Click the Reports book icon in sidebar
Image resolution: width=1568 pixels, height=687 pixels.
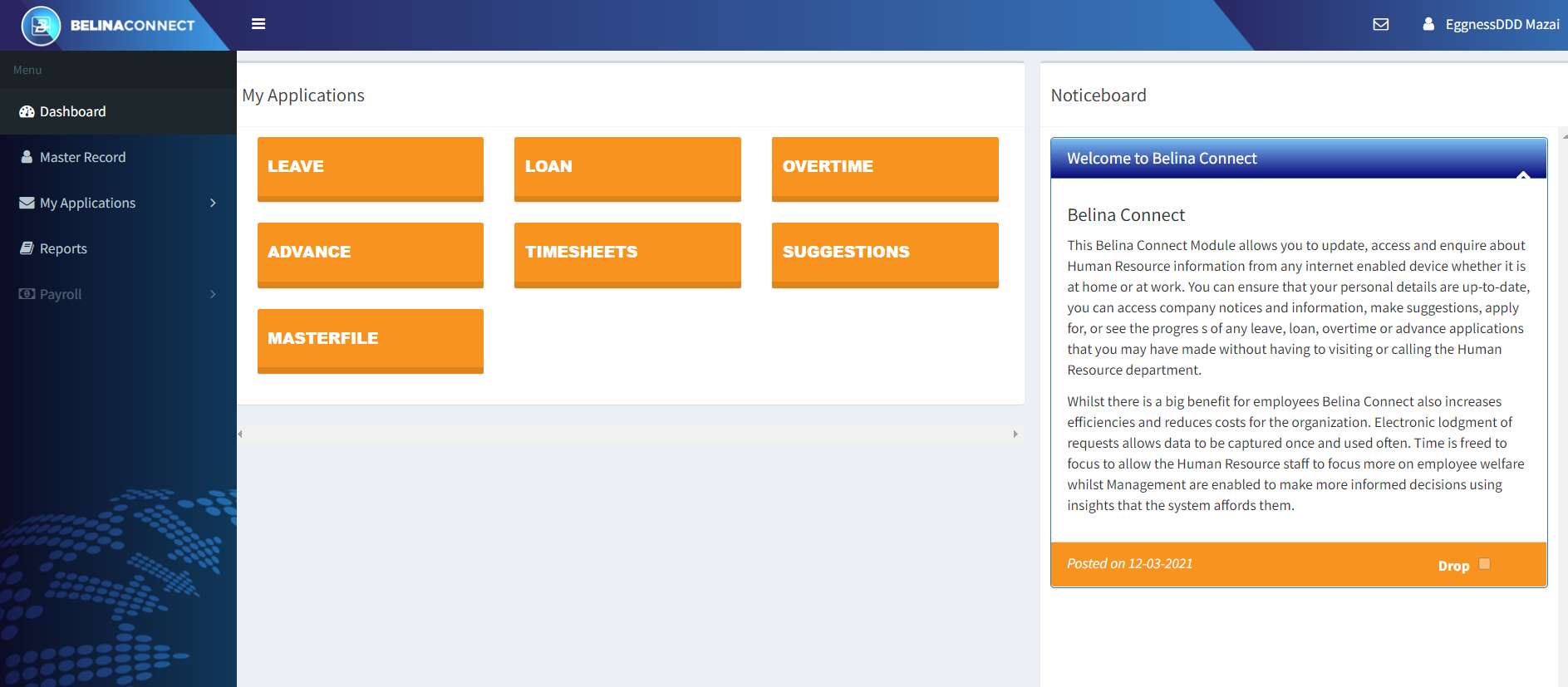[27, 248]
